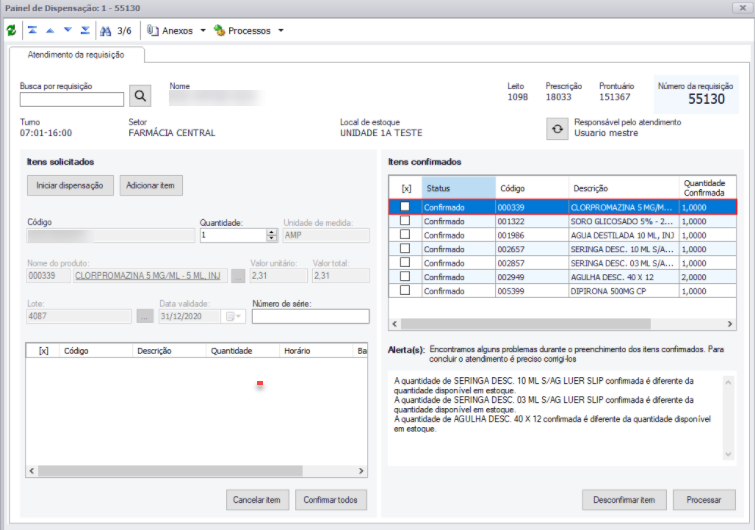The width and height of the screenshot is (755, 530).
Task: Select row with code 001322
Action: point(562,221)
